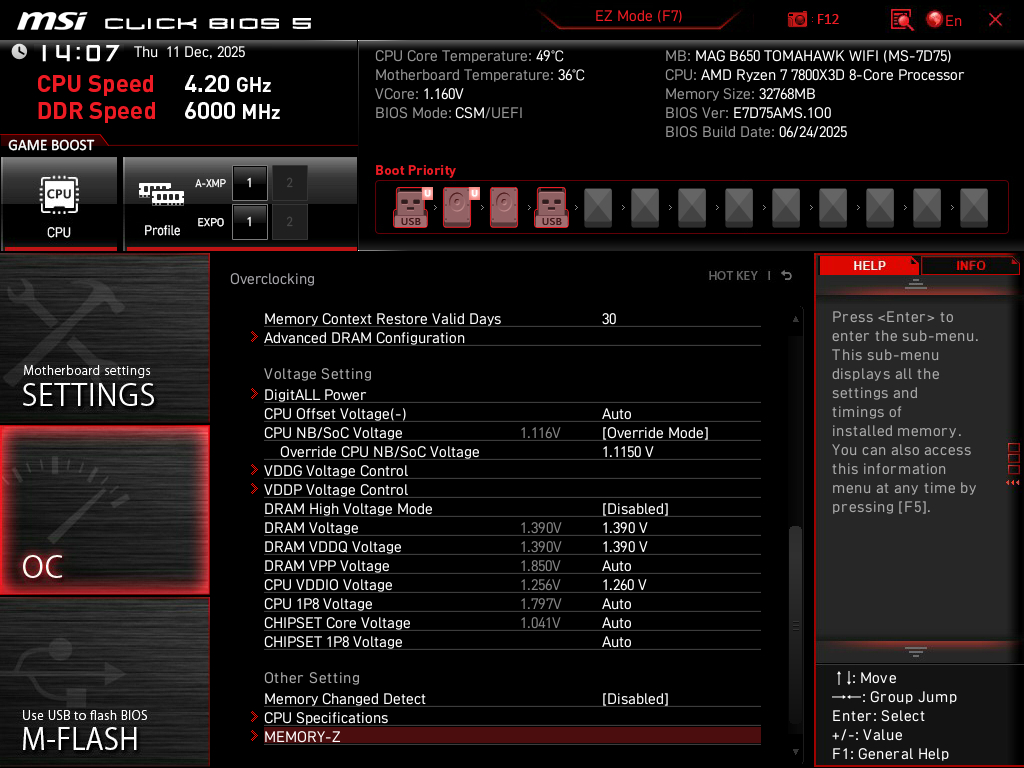The width and height of the screenshot is (1024, 768).
Task: Open DRAM High Voltage Mode Disabled dropdown
Action: [x=635, y=508]
